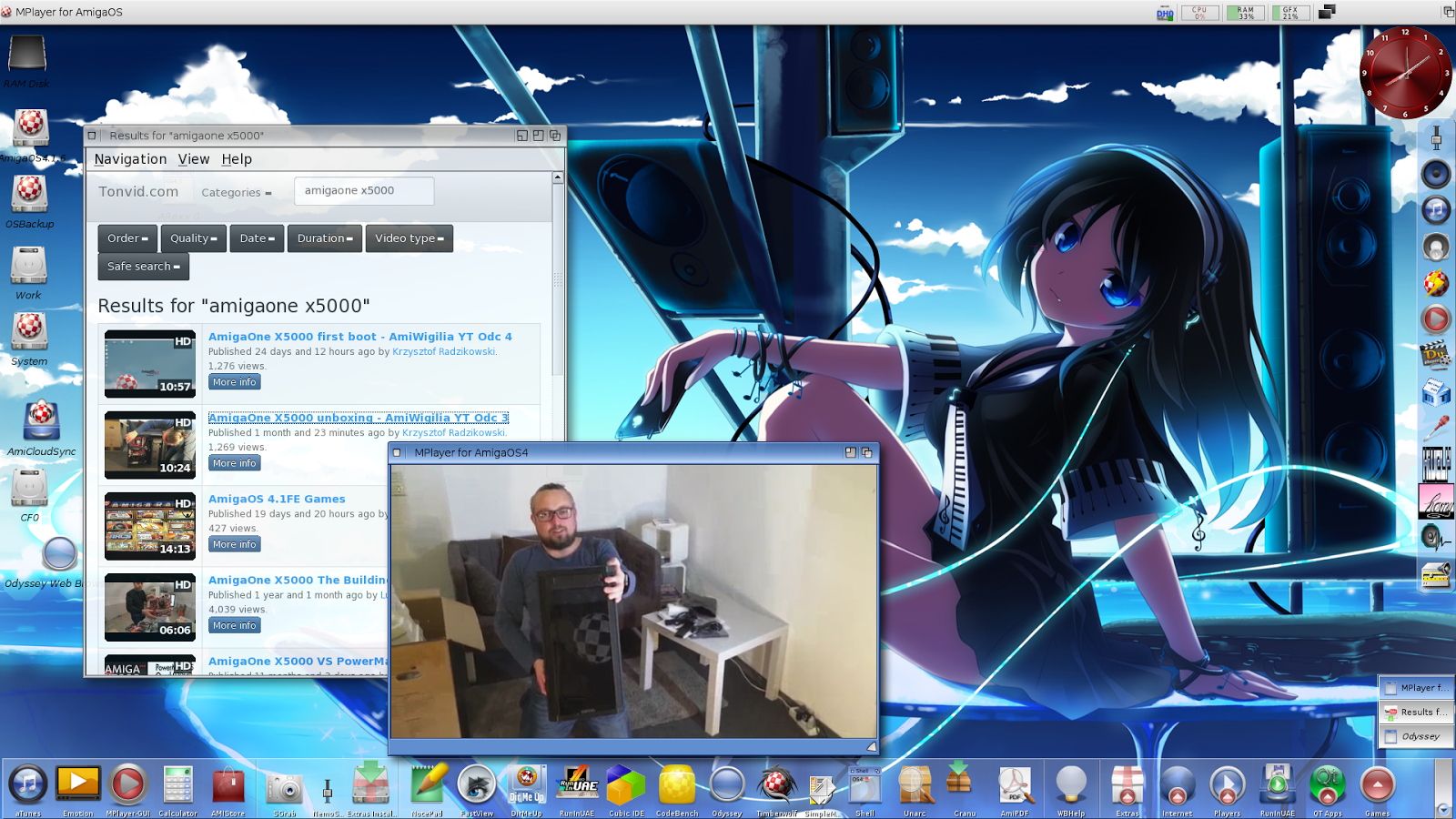Click the MPlayer video playback area

[x=633, y=602]
